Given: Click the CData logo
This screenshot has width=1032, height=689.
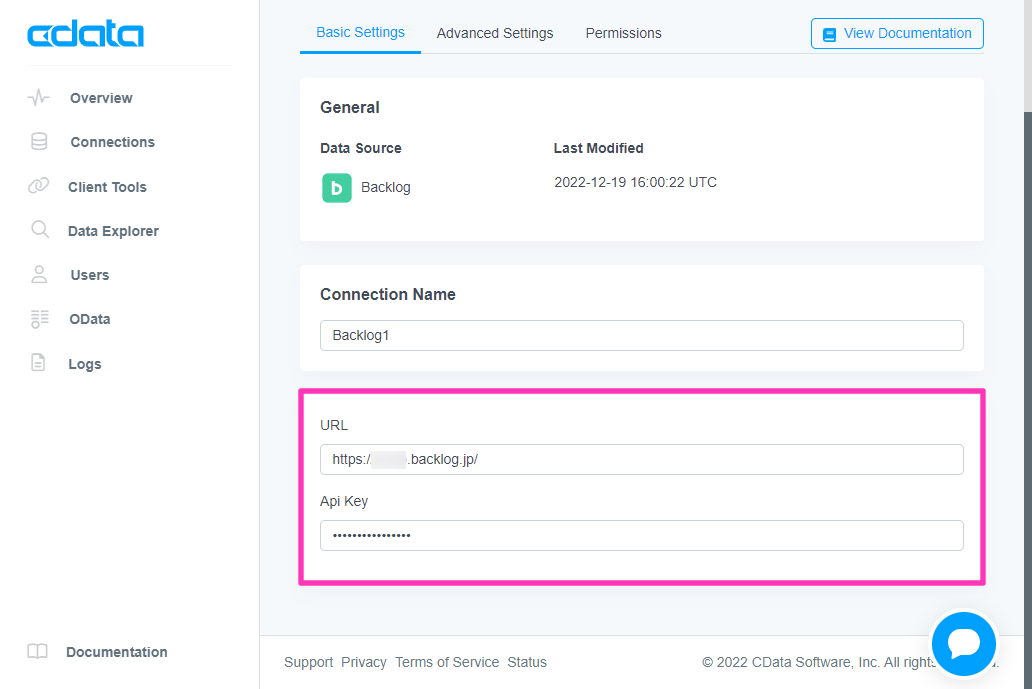Looking at the screenshot, I should (85, 32).
